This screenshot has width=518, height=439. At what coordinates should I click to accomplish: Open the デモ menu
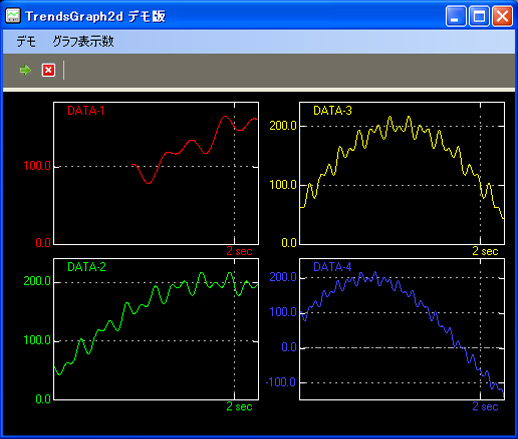pyautogui.click(x=26, y=42)
